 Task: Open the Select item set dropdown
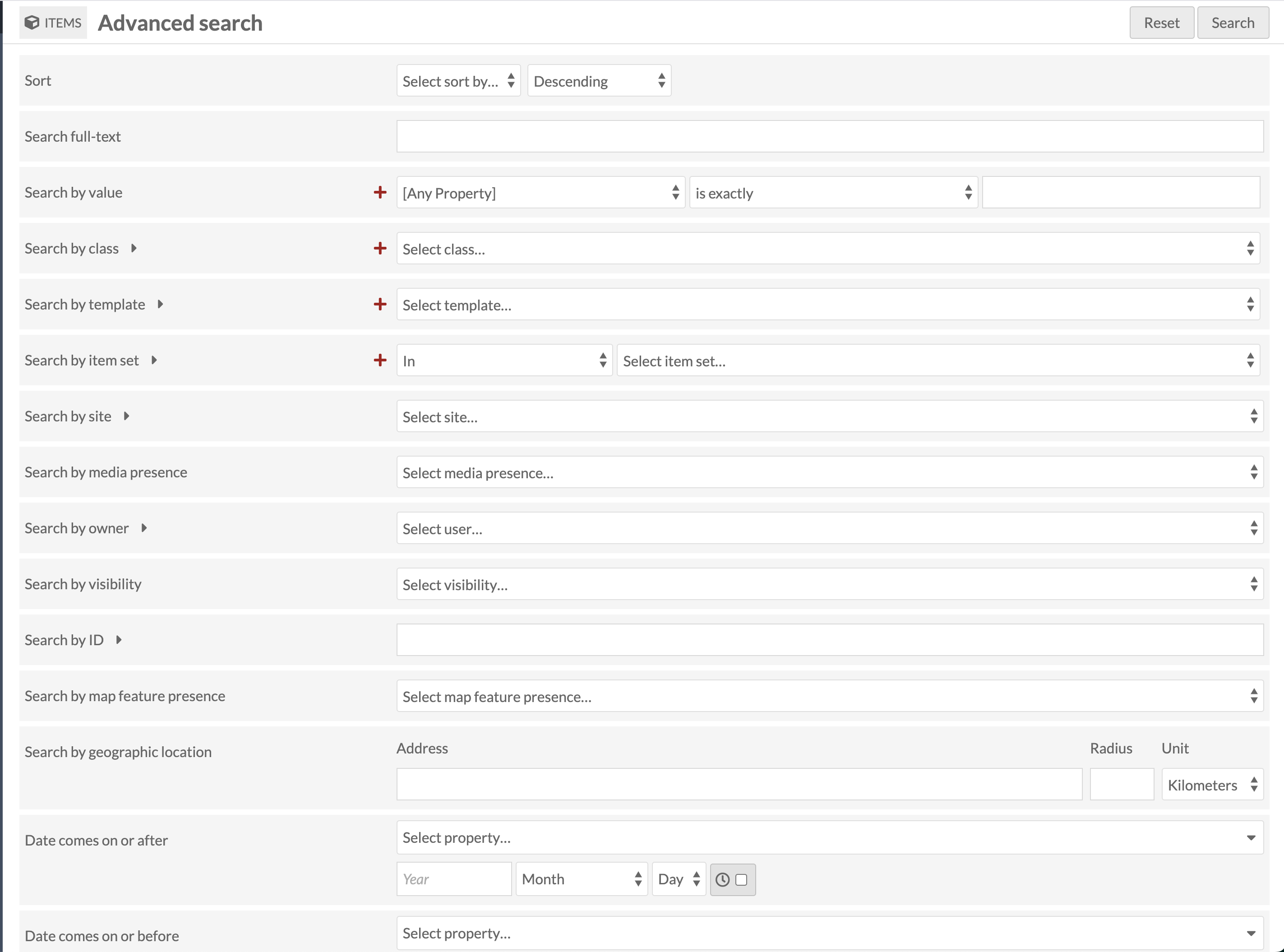(x=938, y=360)
